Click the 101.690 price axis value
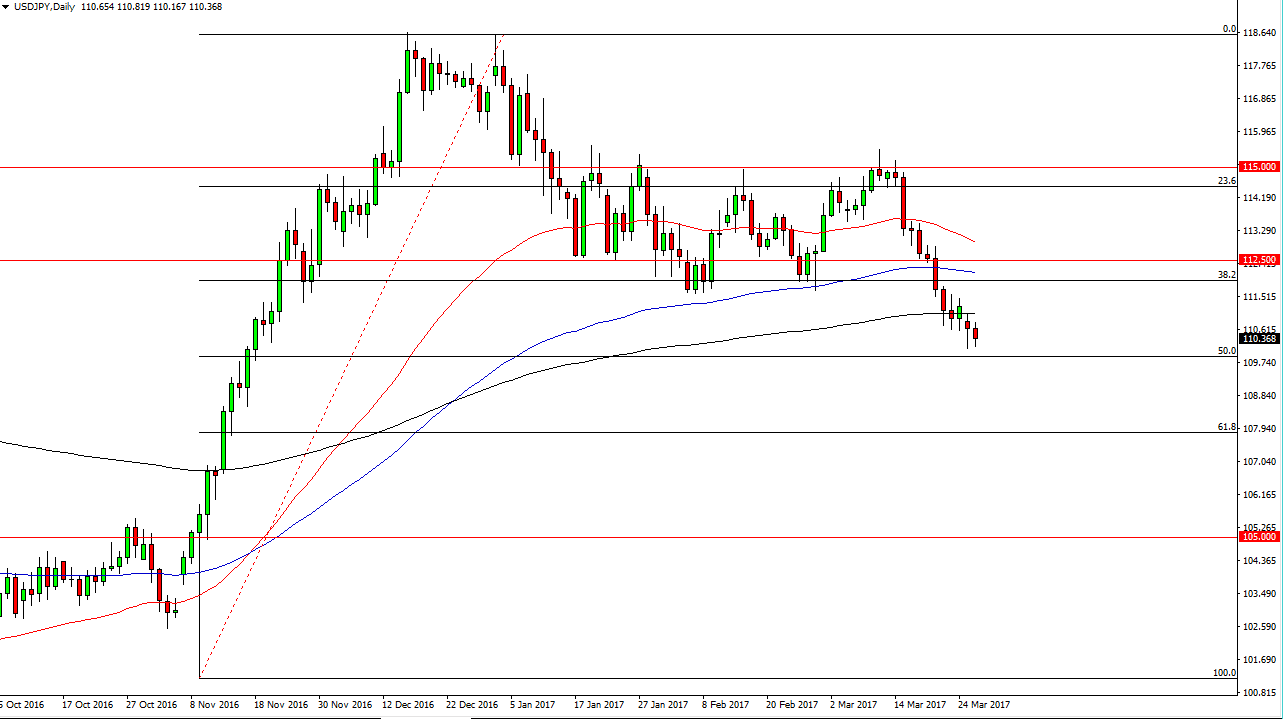The width and height of the screenshot is (1283, 719). [x=1259, y=661]
